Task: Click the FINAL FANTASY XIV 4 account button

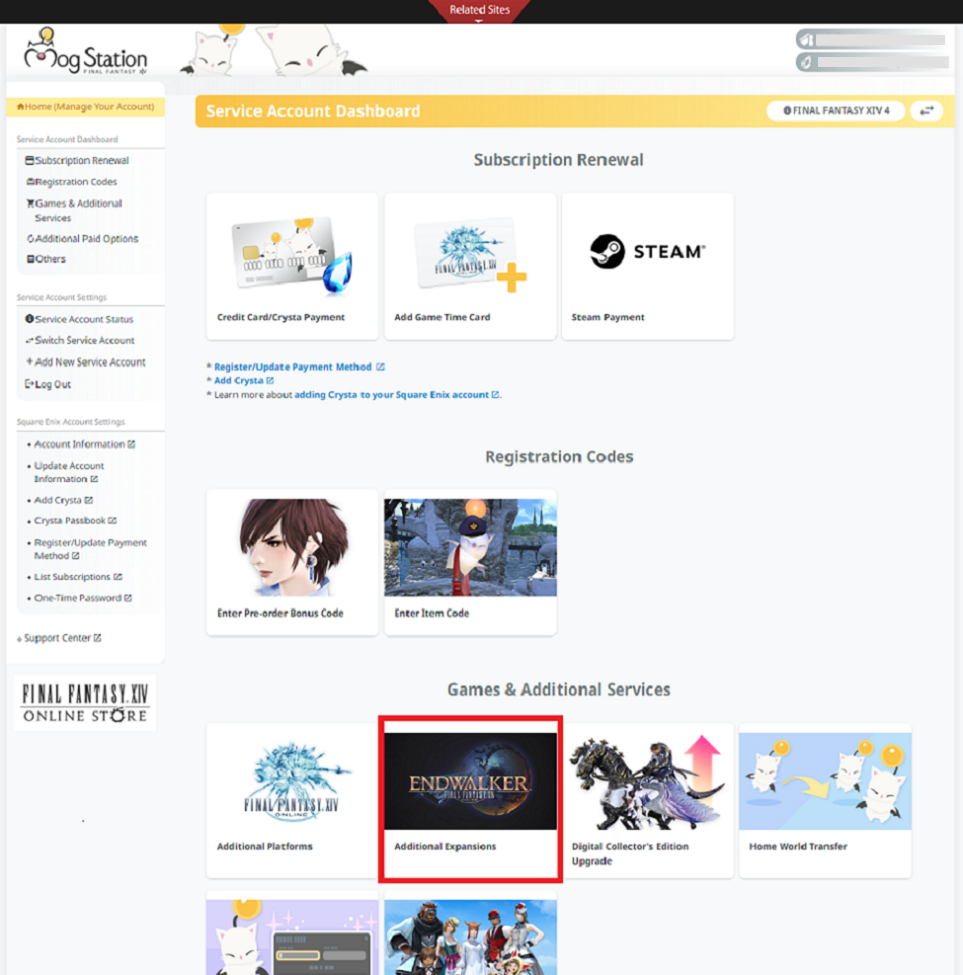Action: point(836,111)
